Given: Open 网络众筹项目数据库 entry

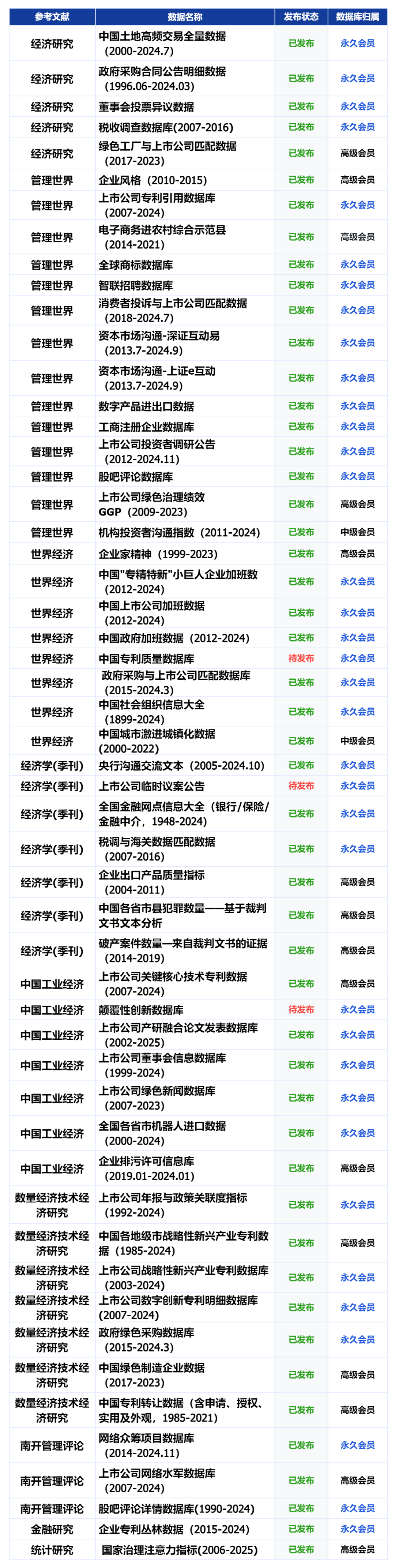Looking at the screenshot, I should (146, 1446).
